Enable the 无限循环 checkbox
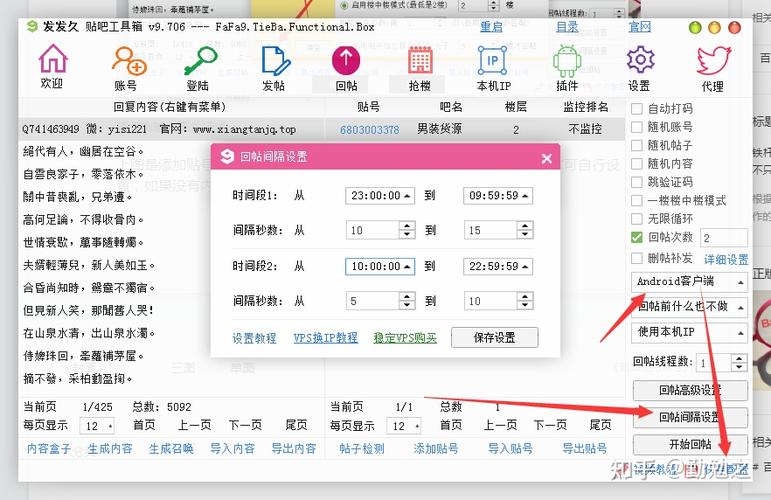Viewport: 771px width, 500px height. 637,219
